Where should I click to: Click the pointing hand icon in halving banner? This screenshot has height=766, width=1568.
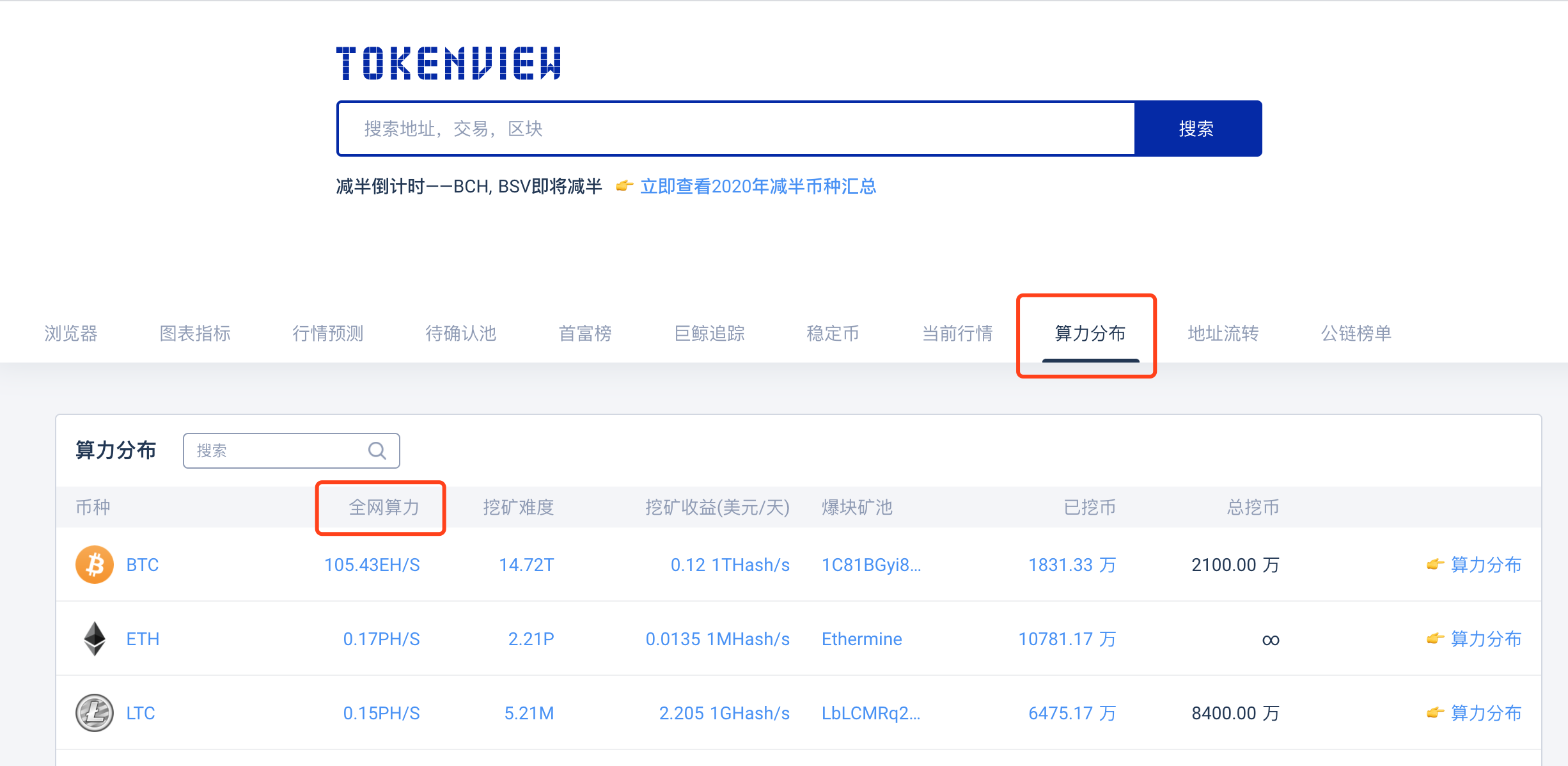(624, 186)
